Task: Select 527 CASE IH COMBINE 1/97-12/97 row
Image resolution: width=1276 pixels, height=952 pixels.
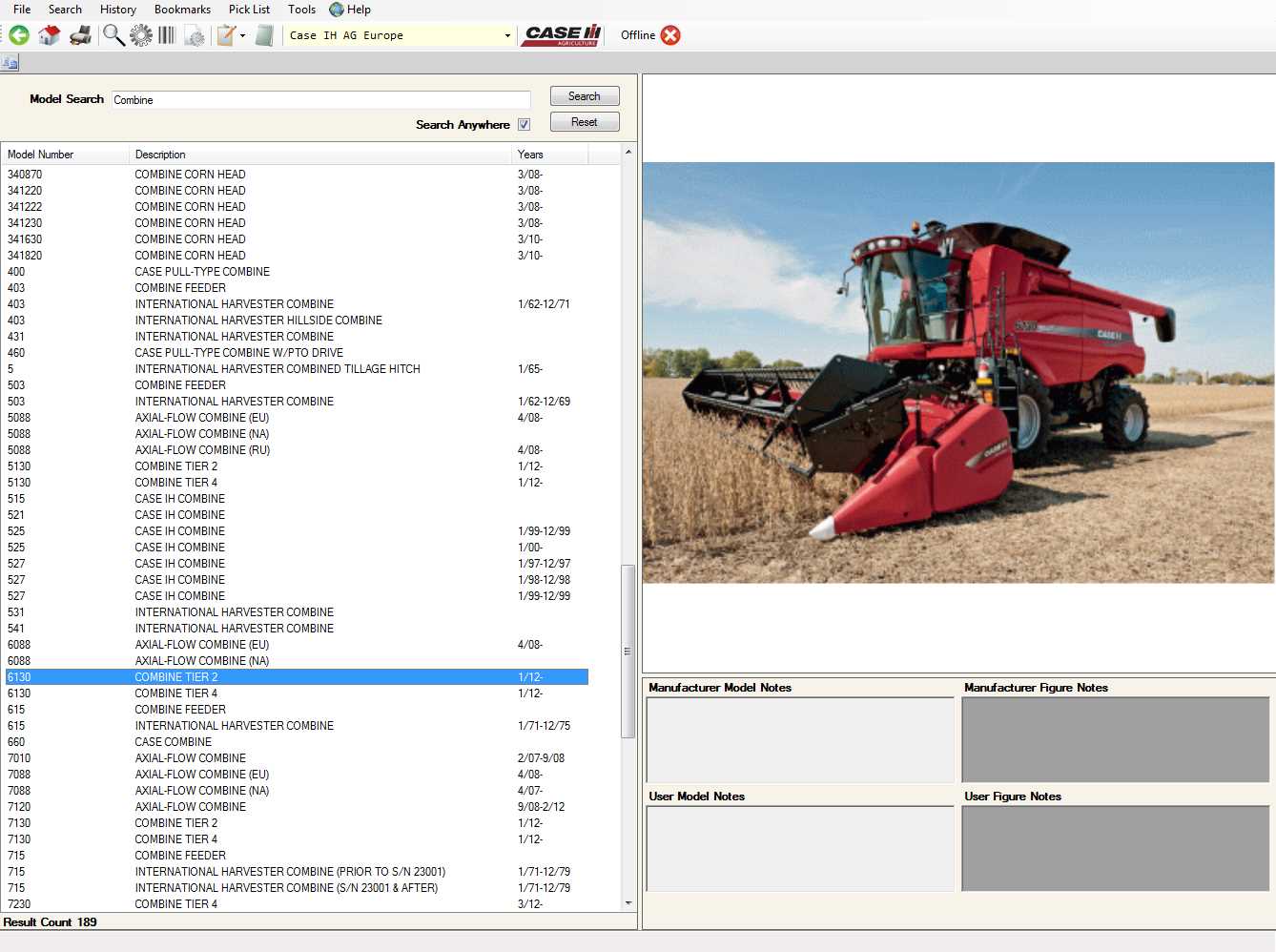Action: tap(296, 564)
